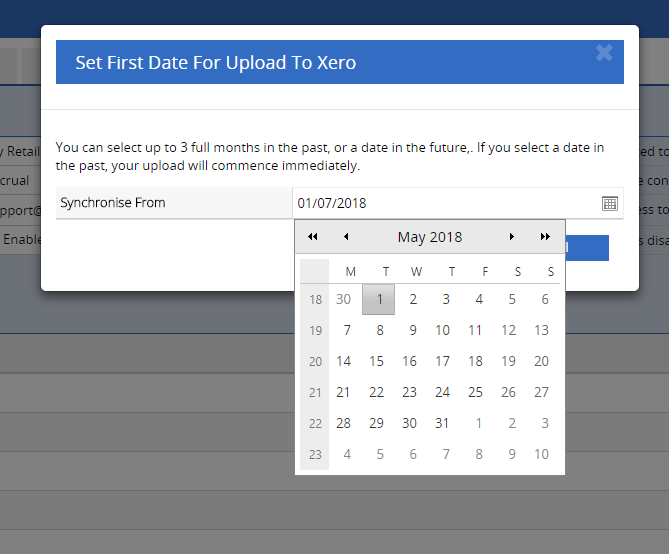Select May 2 in the calendar
The image size is (669, 554).
(411, 299)
